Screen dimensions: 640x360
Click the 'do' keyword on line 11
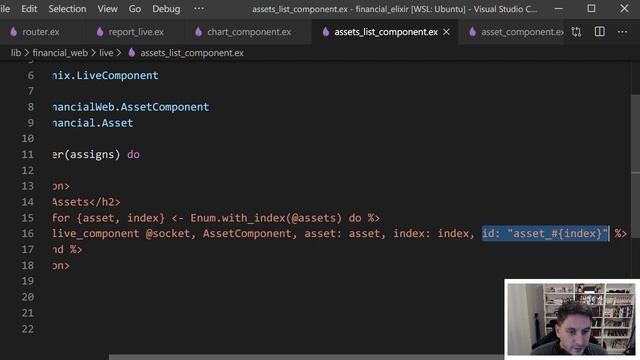pos(133,155)
